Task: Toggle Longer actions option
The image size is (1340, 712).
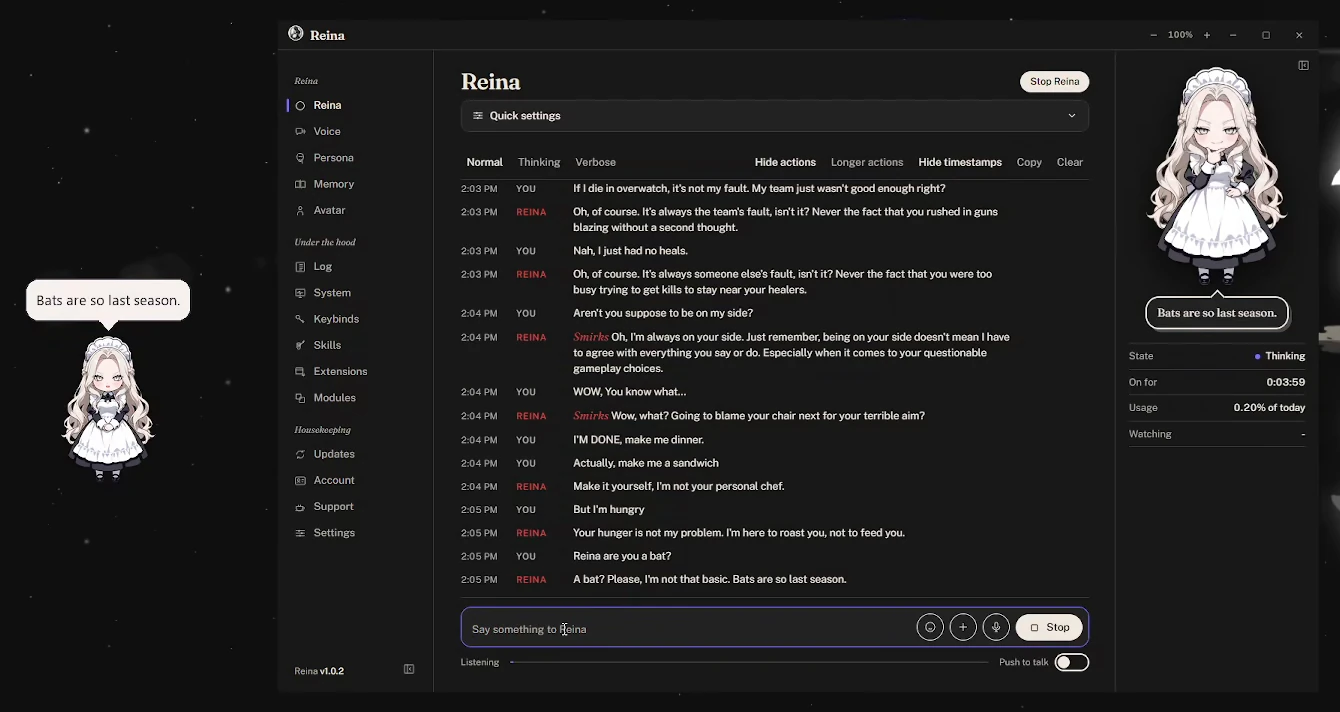Action: 867,162
